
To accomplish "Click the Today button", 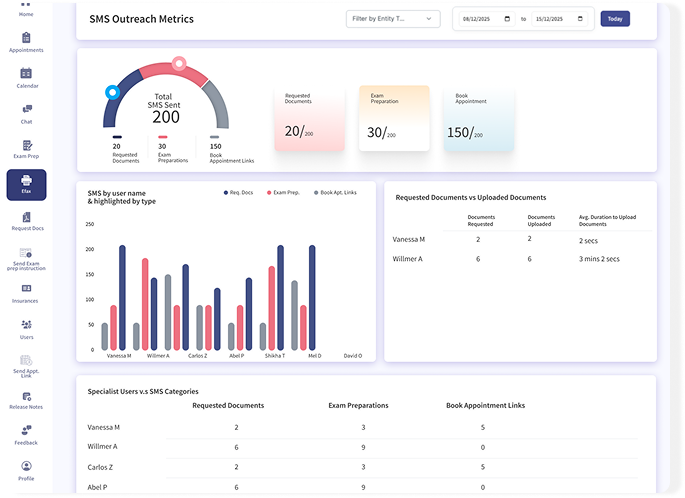I will tap(615, 19).
